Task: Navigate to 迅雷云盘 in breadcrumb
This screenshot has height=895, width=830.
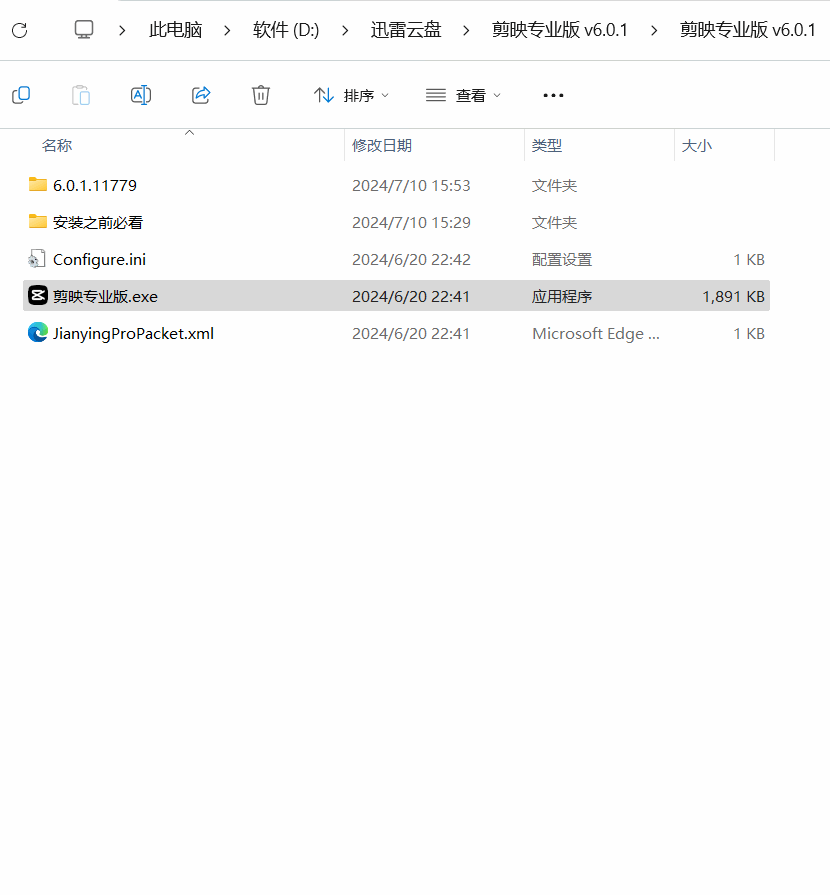Action: [x=406, y=30]
